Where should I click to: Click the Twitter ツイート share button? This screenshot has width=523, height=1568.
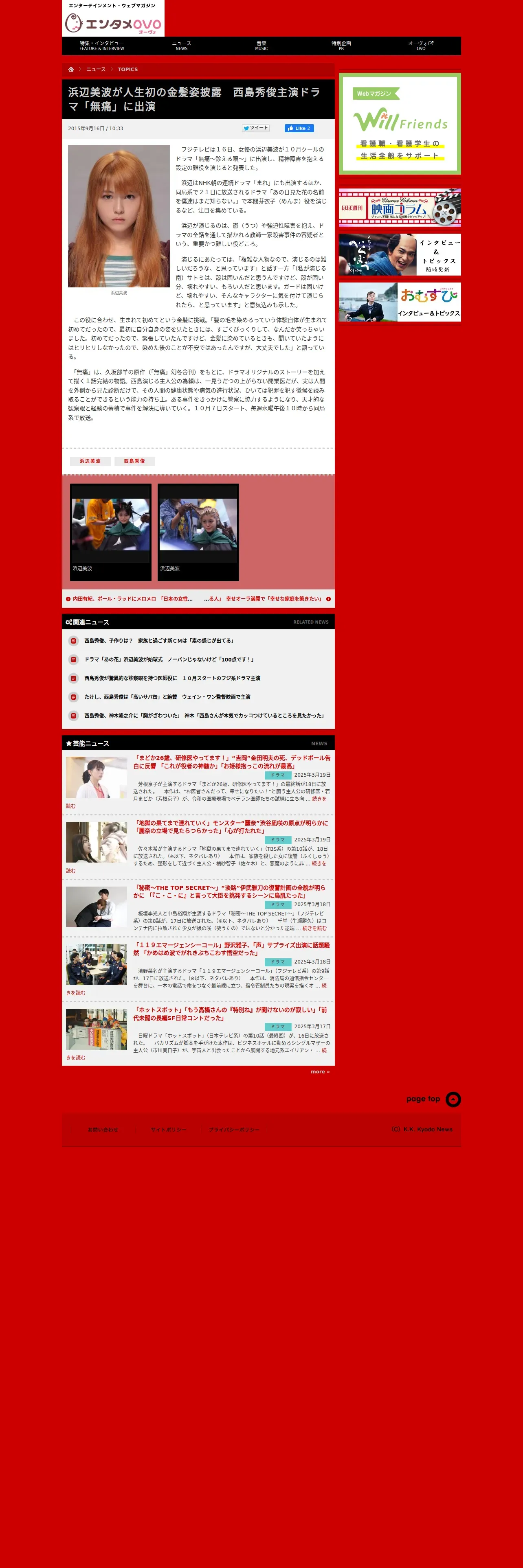point(256,128)
